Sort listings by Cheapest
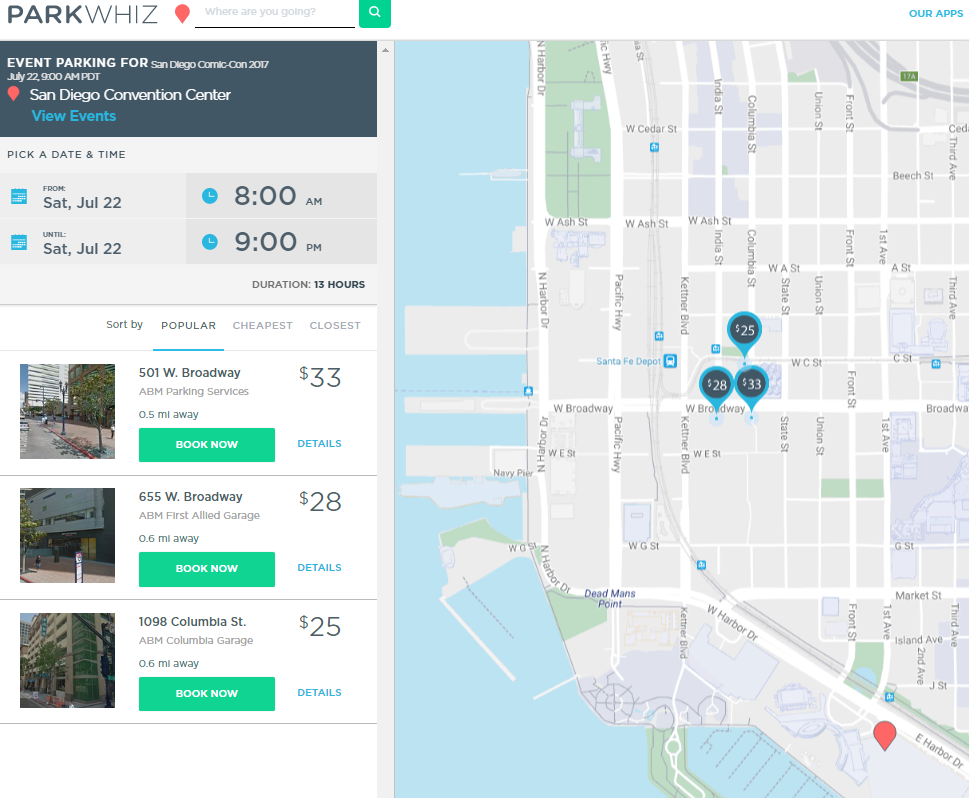Viewport: 969px width, 798px height. tap(263, 326)
